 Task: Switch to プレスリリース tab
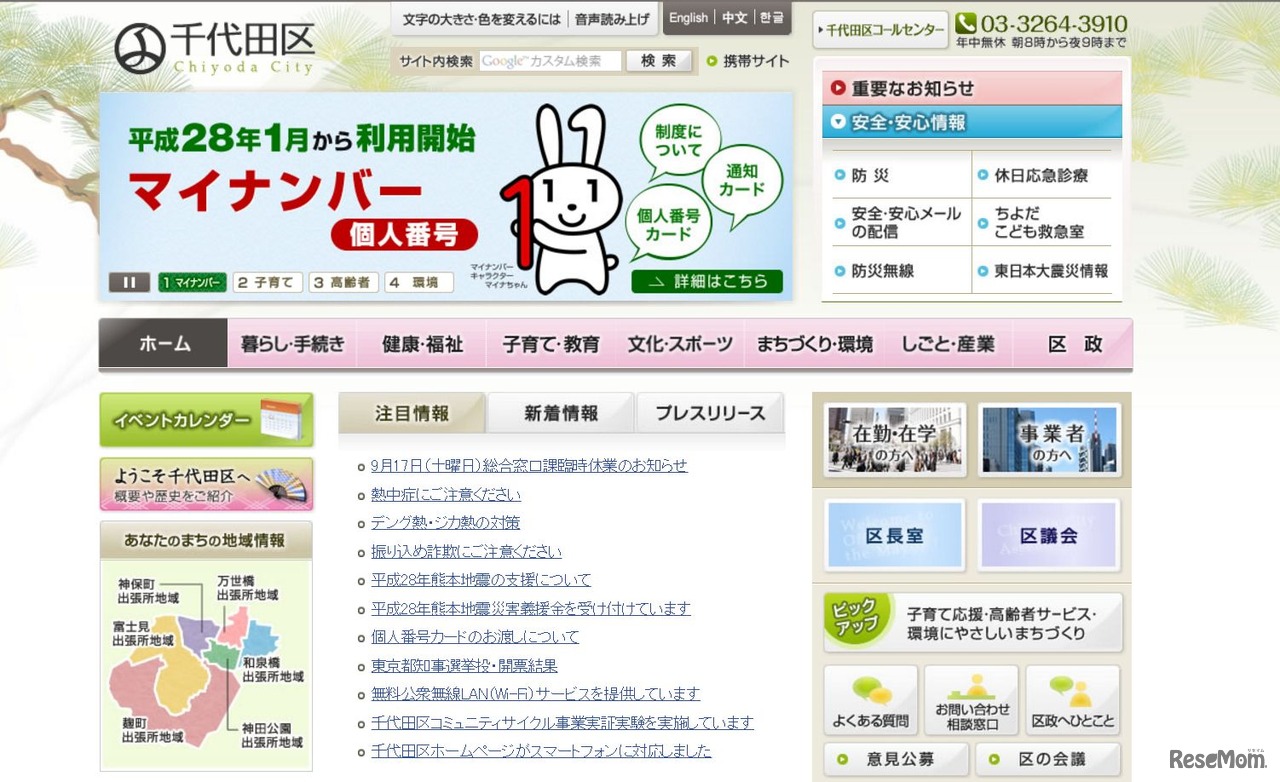[x=709, y=413]
